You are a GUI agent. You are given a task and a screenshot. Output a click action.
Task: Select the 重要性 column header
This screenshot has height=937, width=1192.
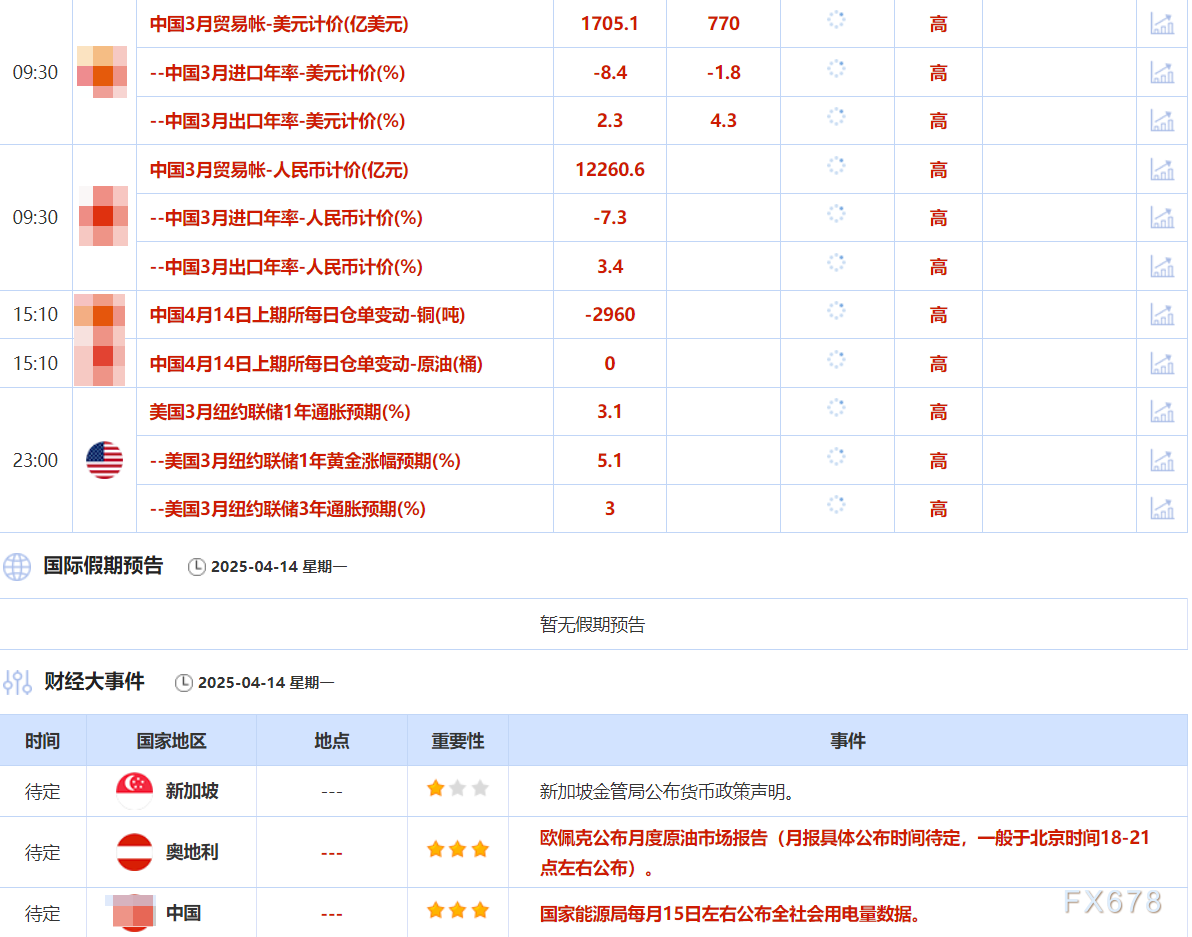tap(457, 741)
